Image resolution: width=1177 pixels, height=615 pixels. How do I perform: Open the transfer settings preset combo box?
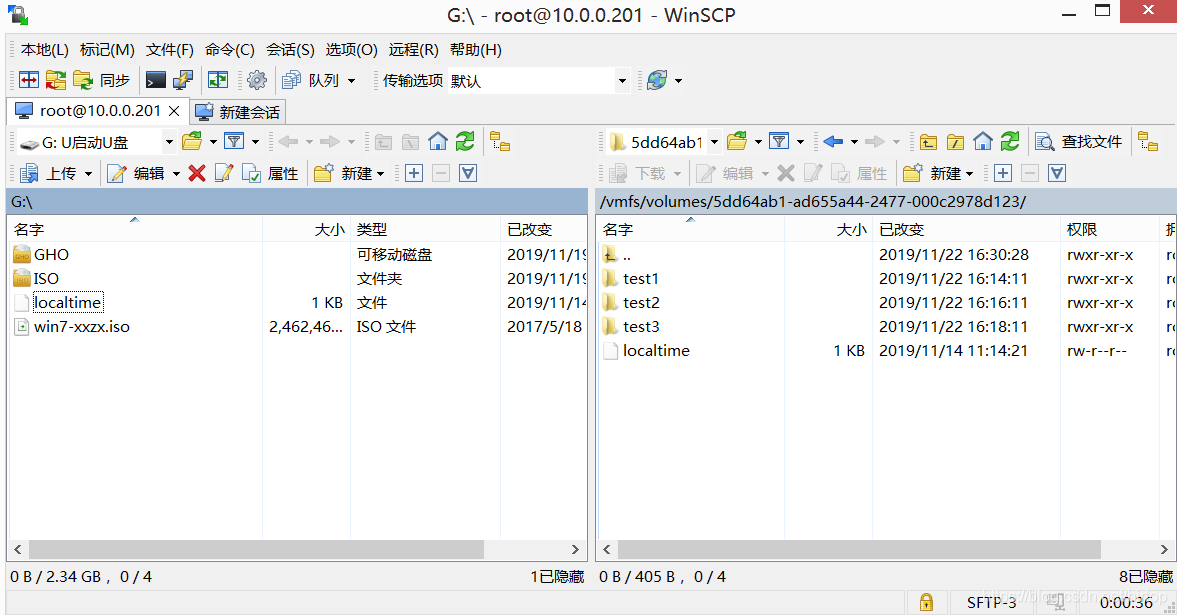tap(538, 80)
